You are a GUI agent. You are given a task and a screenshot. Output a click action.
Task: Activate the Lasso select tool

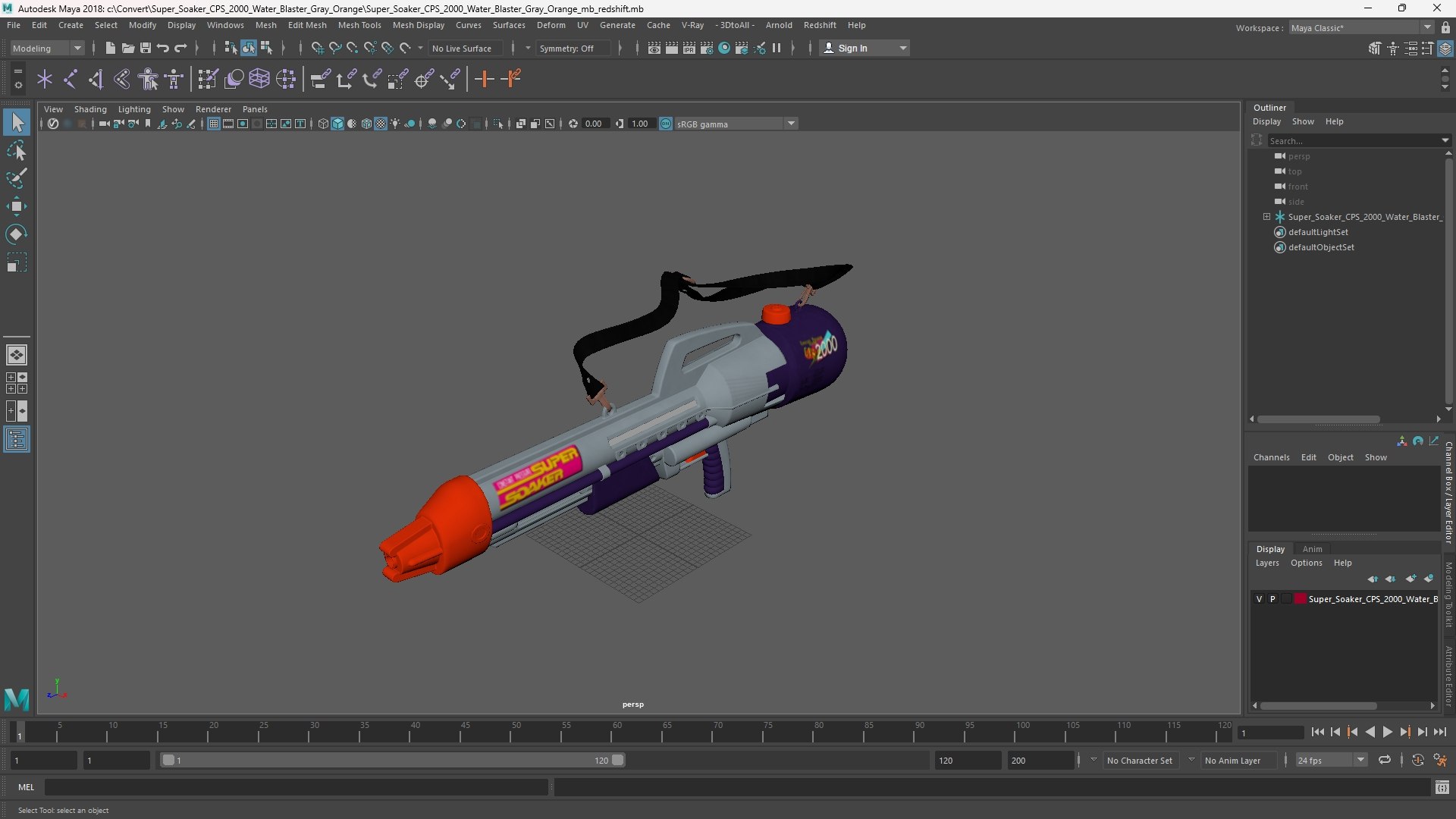coord(17,150)
